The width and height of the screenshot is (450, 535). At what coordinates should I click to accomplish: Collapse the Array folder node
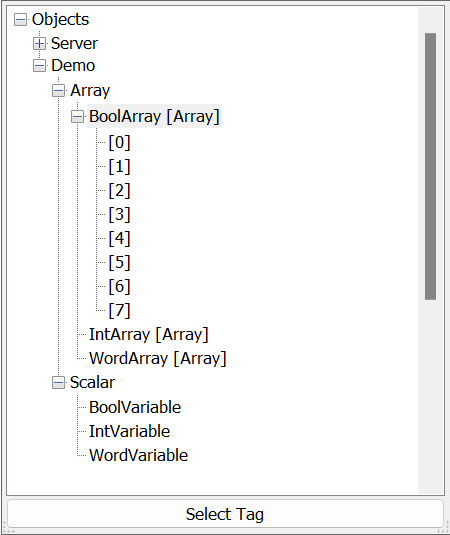(58, 91)
